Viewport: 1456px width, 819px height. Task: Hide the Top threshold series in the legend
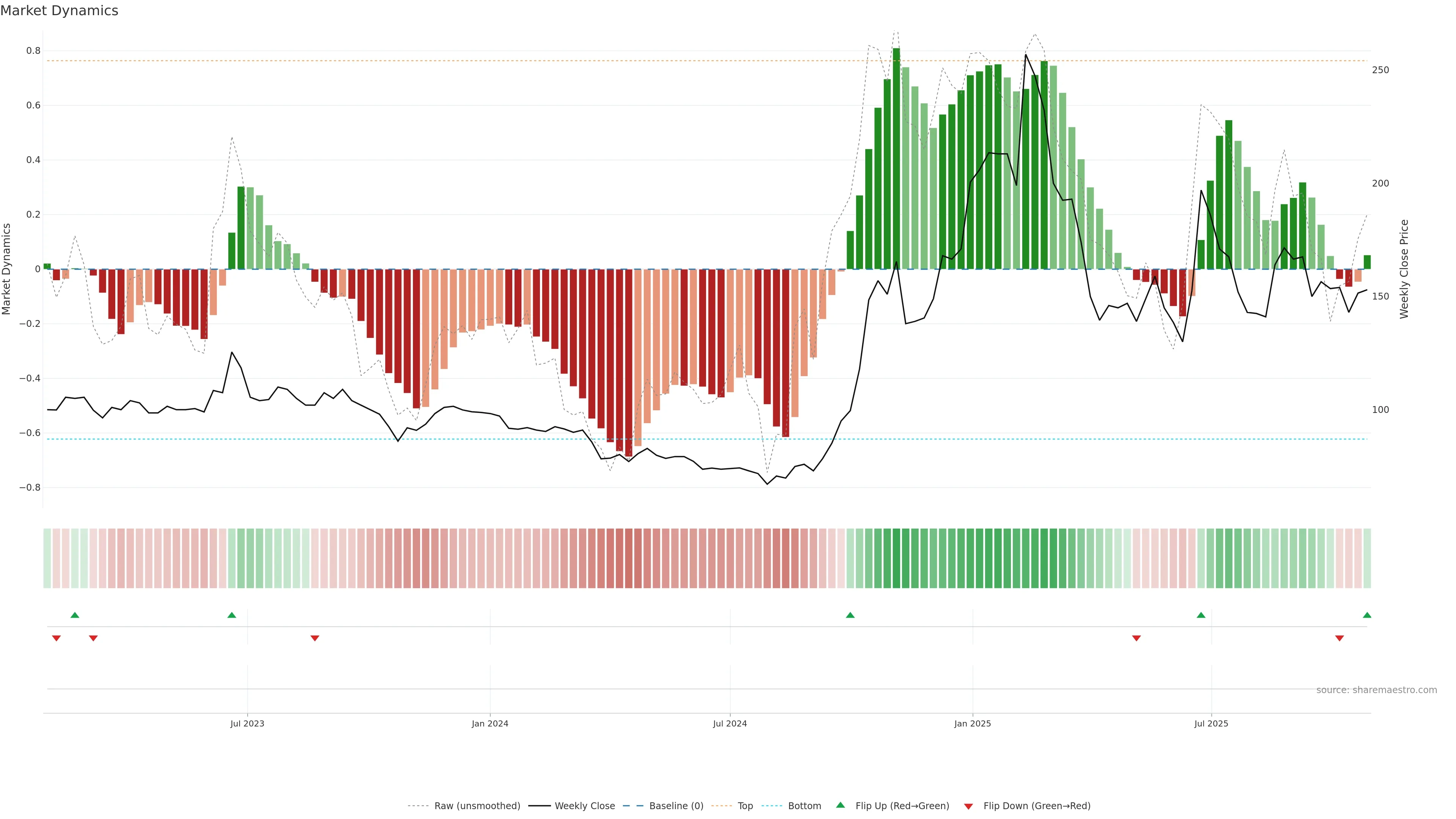pyautogui.click(x=745, y=806)
